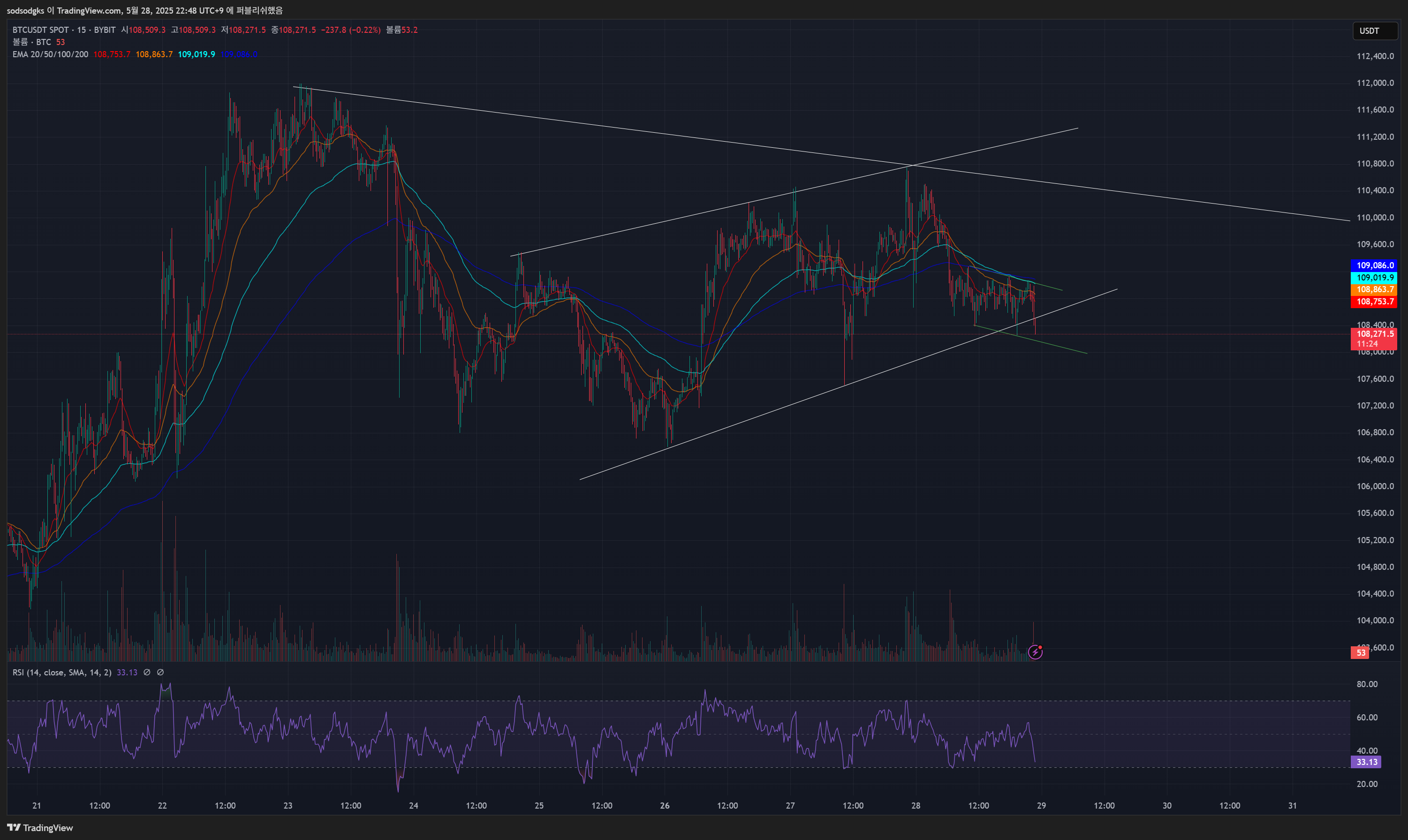Click the red 108,753.7 price-axis label

pos(1373,302)
